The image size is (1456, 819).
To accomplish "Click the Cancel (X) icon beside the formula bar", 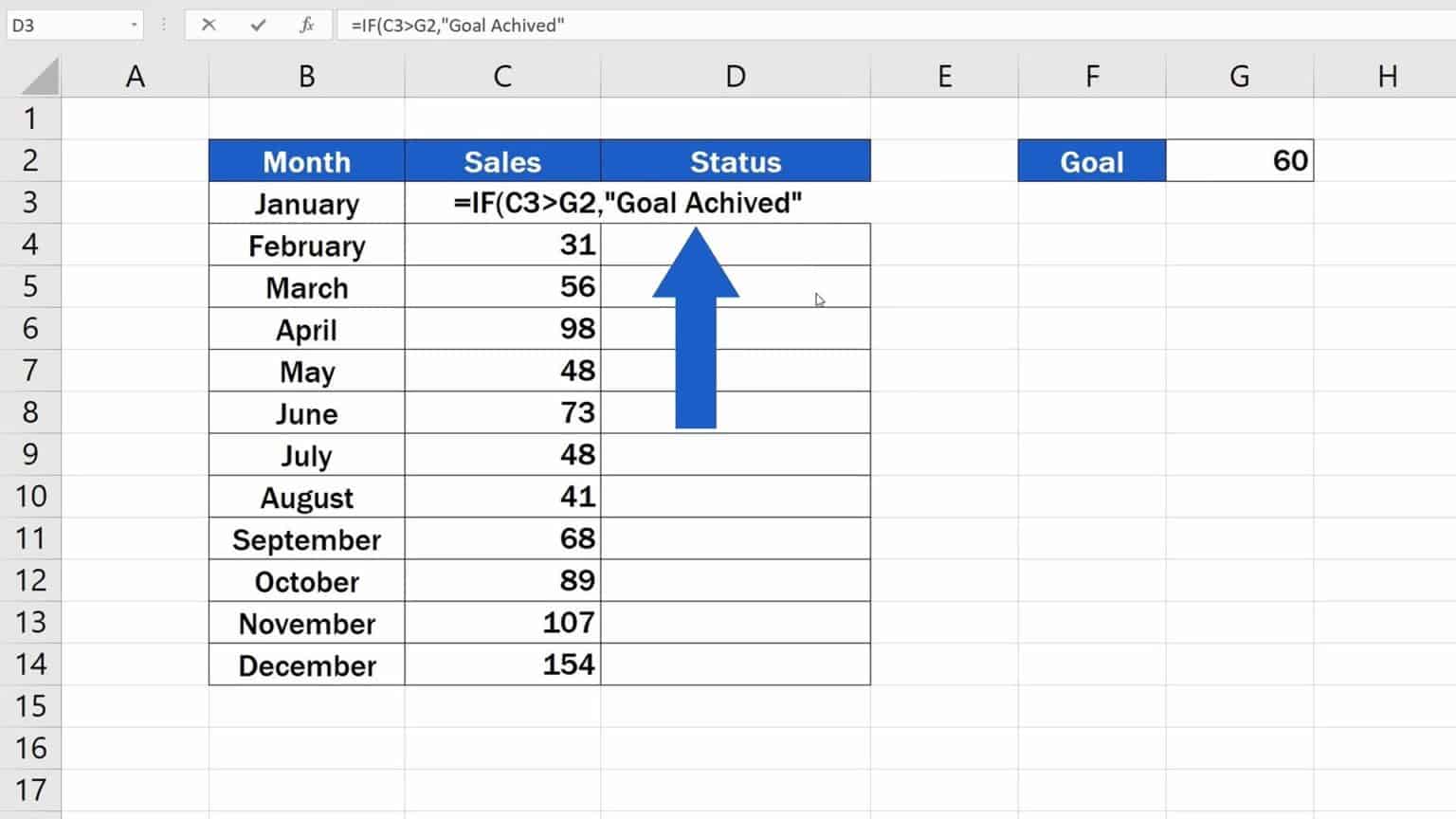I will (x=209, y=25).
